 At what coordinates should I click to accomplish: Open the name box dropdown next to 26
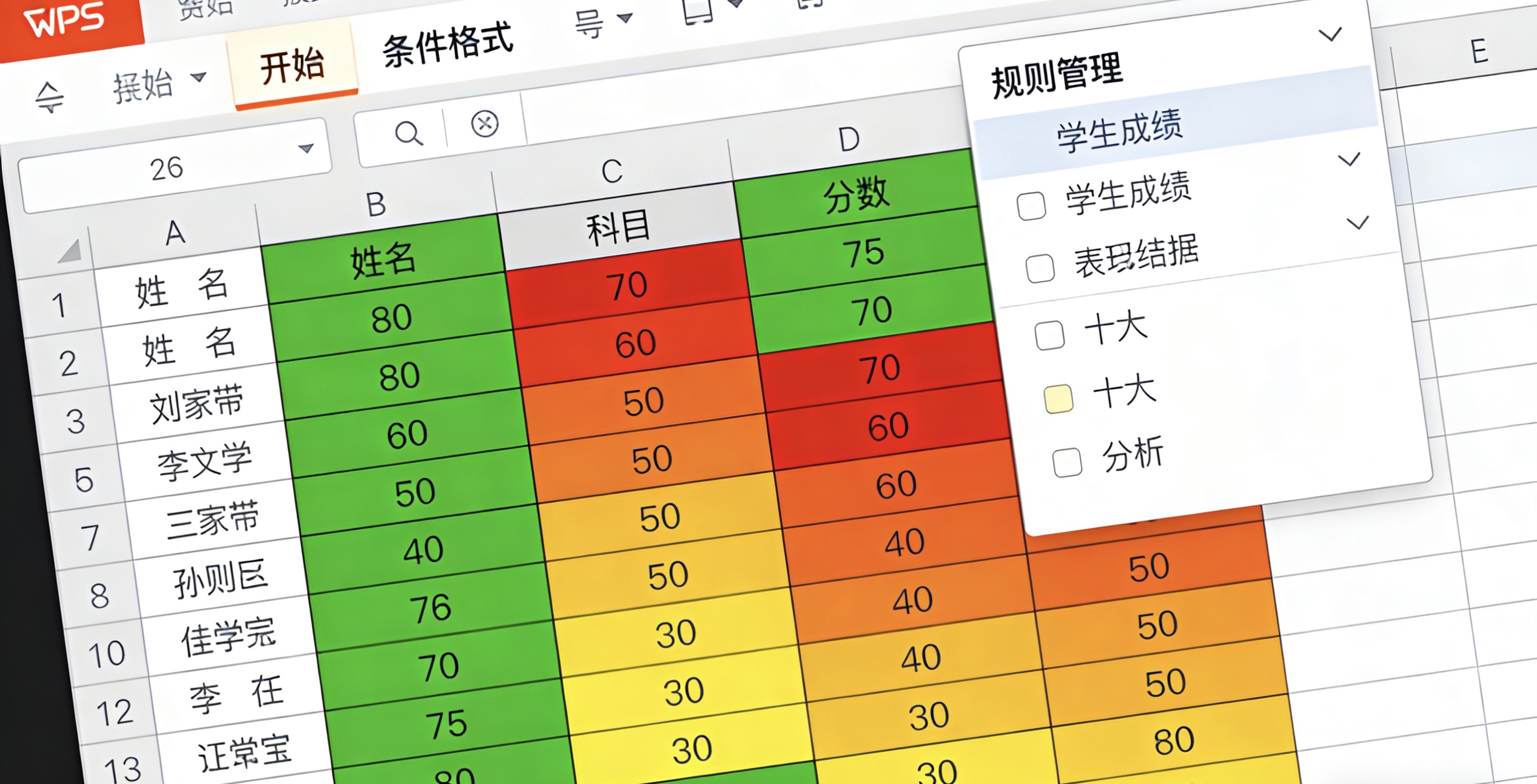[x=306, y=150]
